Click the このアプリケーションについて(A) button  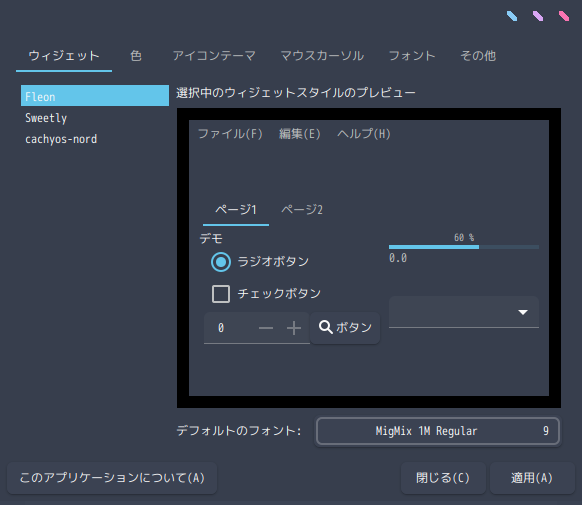tap(112, 478)
